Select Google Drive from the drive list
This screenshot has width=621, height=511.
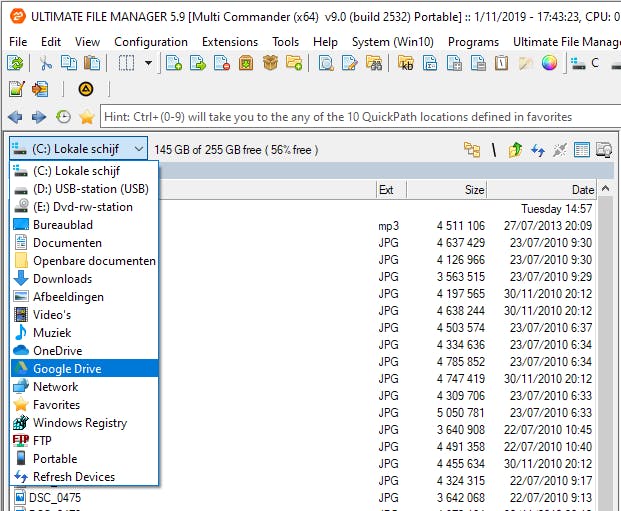[66, 369]
